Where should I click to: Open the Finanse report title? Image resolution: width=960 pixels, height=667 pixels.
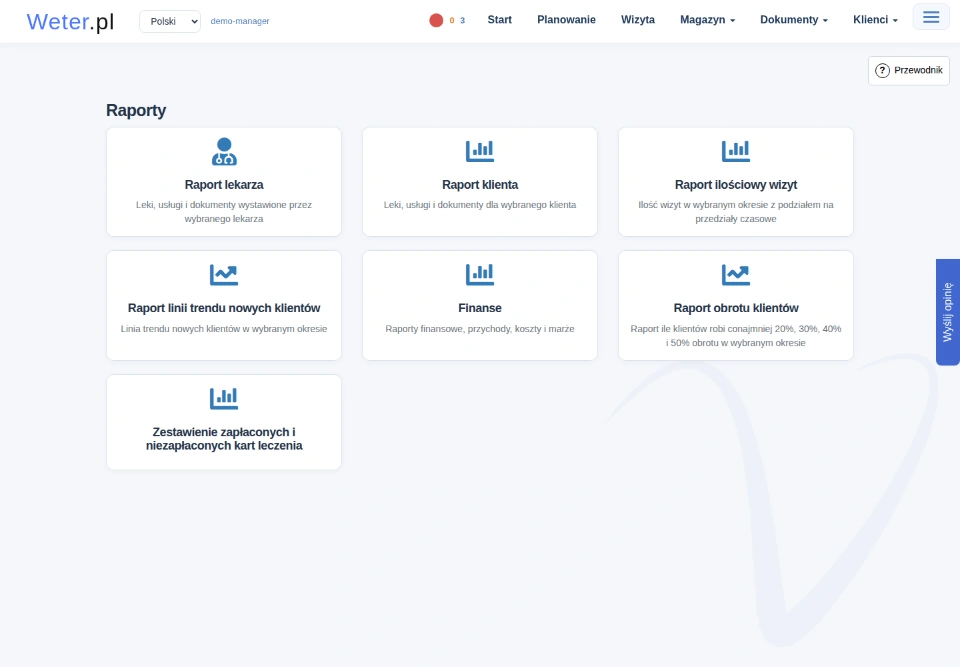pyautogui.click(x=479, y=308)
